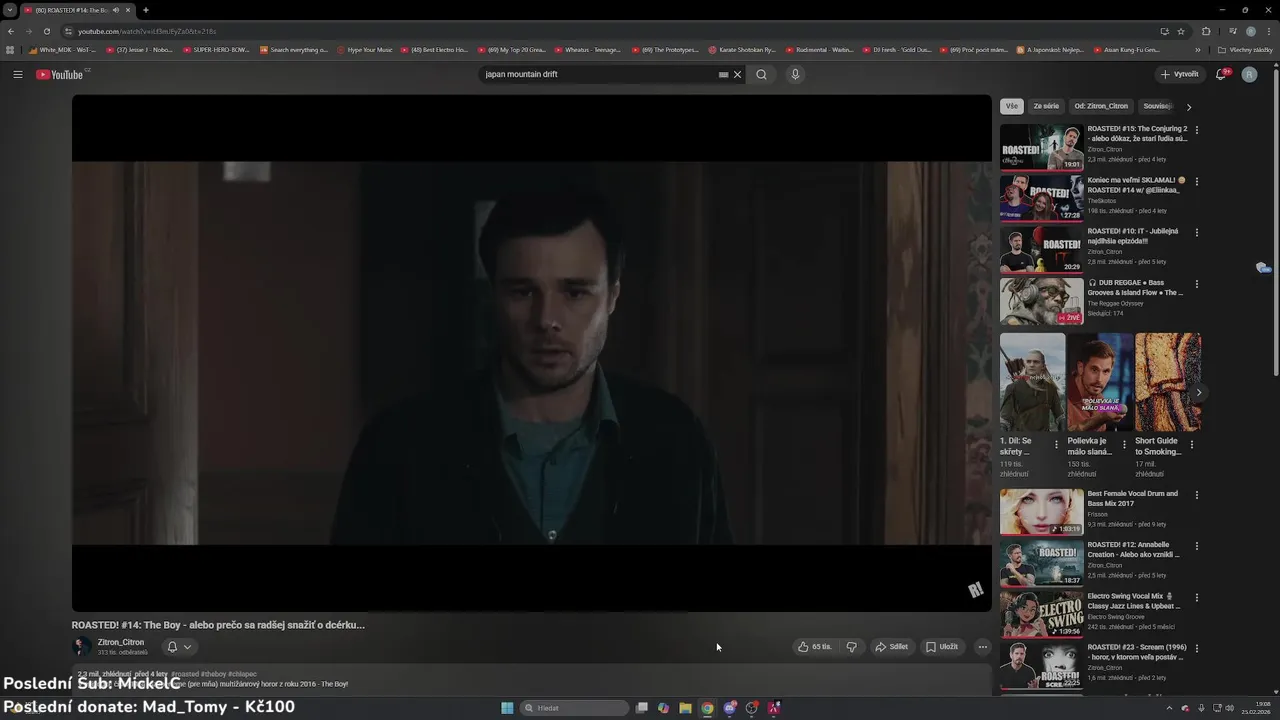
Task: Open the Windows Start button
Action: point(507,708)
